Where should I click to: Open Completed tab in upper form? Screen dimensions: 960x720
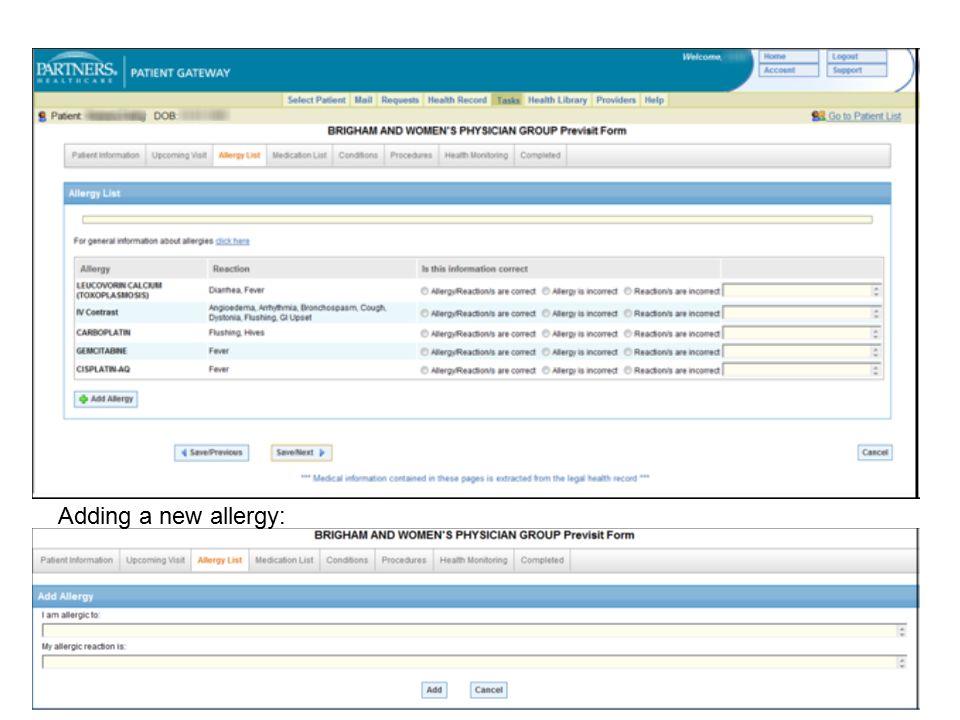pyautogui.click(x=540, y=156)
